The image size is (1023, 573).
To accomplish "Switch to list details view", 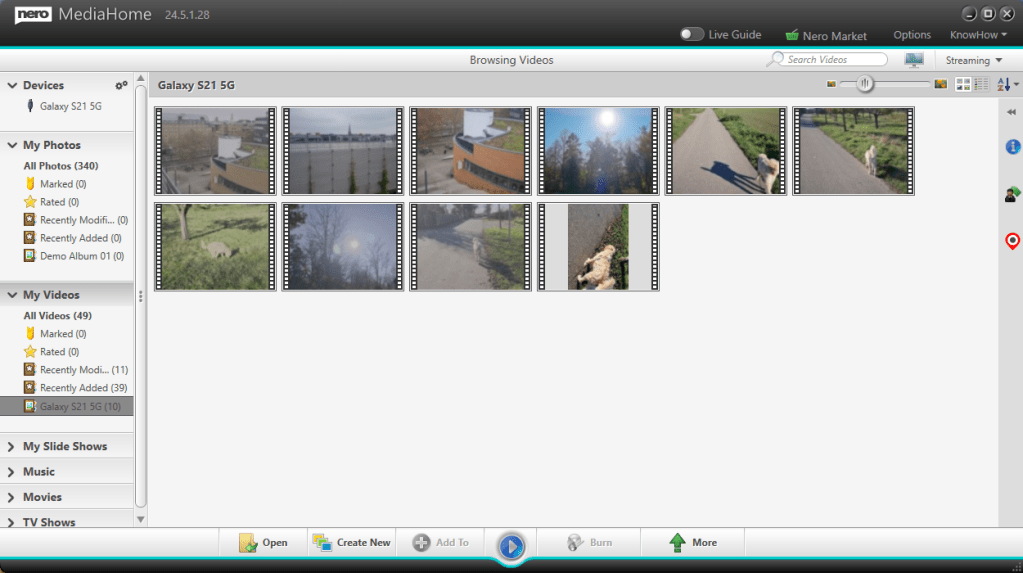I will coord(981,85).
